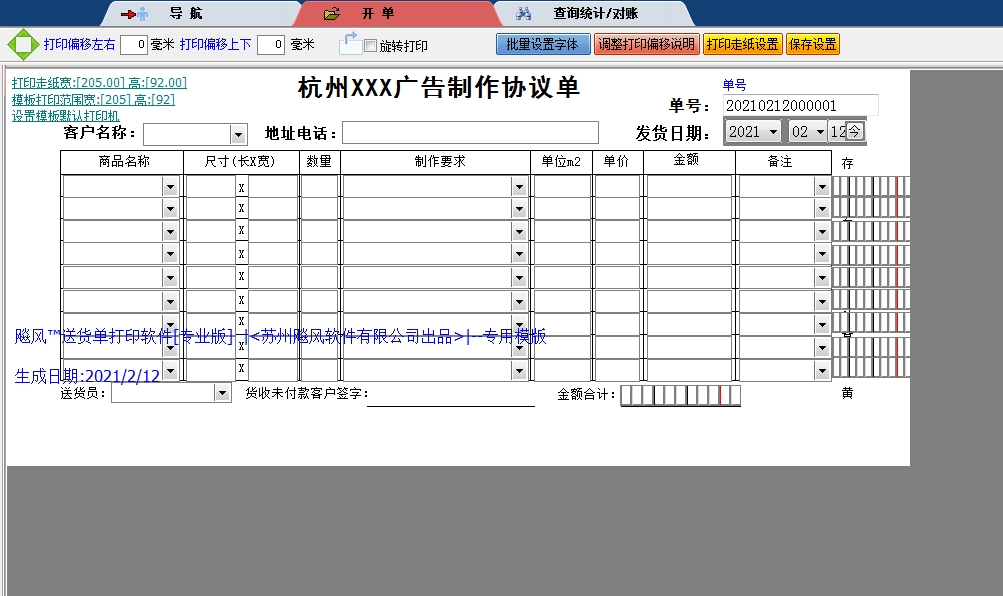Open the 批量设置字体 font settings
Image resolution: width=1003 pixels, height=596 pixels.
542,44
